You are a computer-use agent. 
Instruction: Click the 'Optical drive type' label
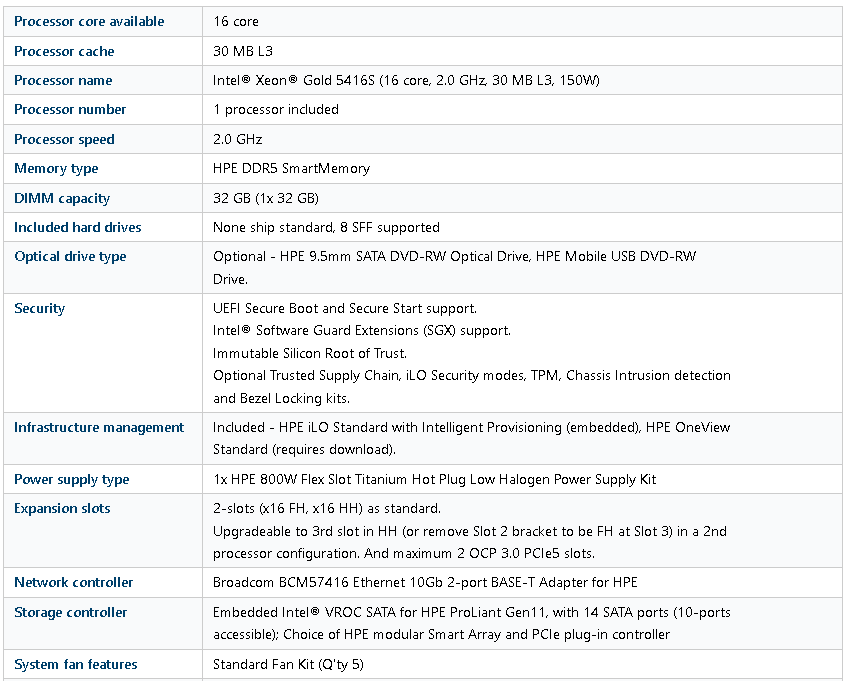pos(70,256)
